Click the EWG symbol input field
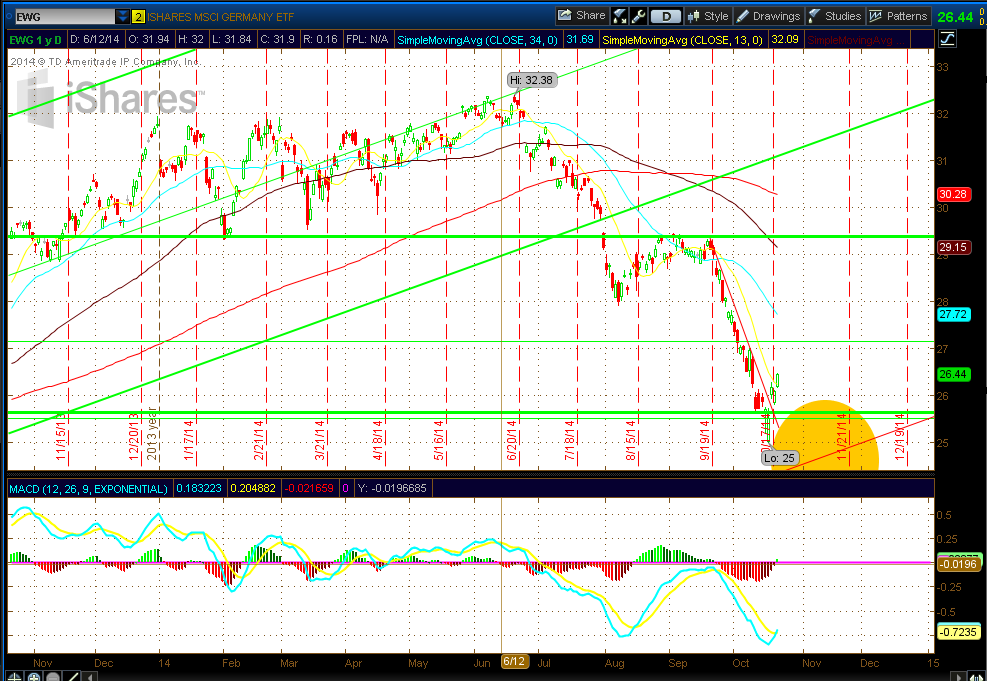 (65, 16)
